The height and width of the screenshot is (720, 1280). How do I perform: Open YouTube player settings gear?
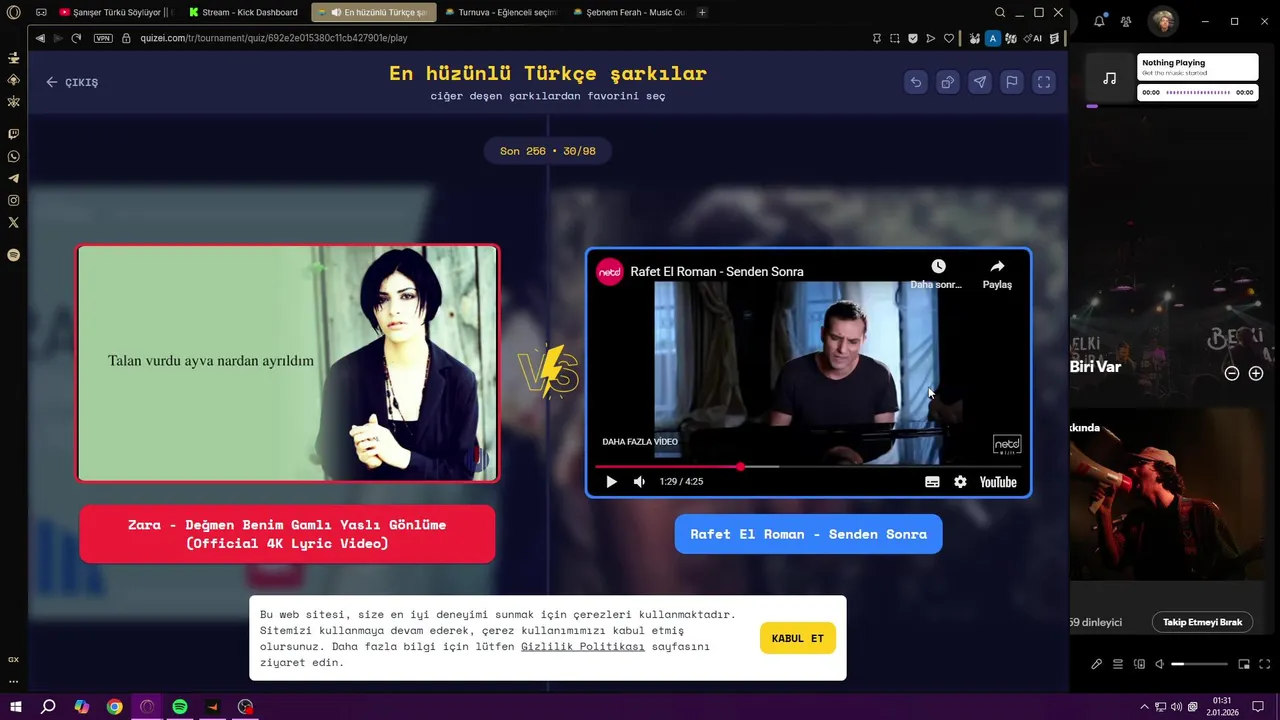(960, 482)
